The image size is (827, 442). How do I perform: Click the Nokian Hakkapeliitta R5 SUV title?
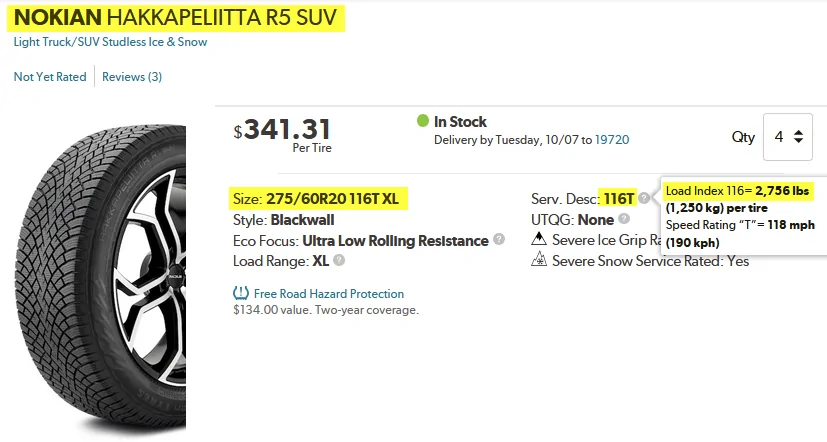click(179, 17)
